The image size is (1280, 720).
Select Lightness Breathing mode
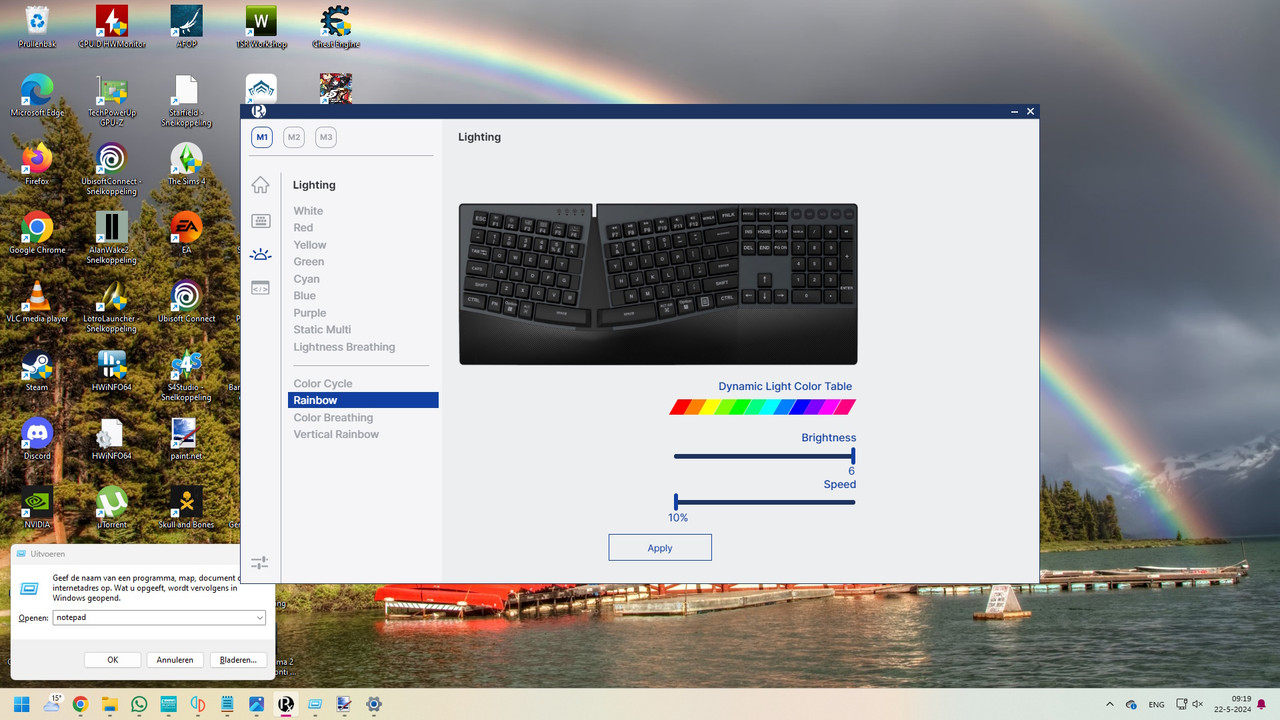point(344,347)
